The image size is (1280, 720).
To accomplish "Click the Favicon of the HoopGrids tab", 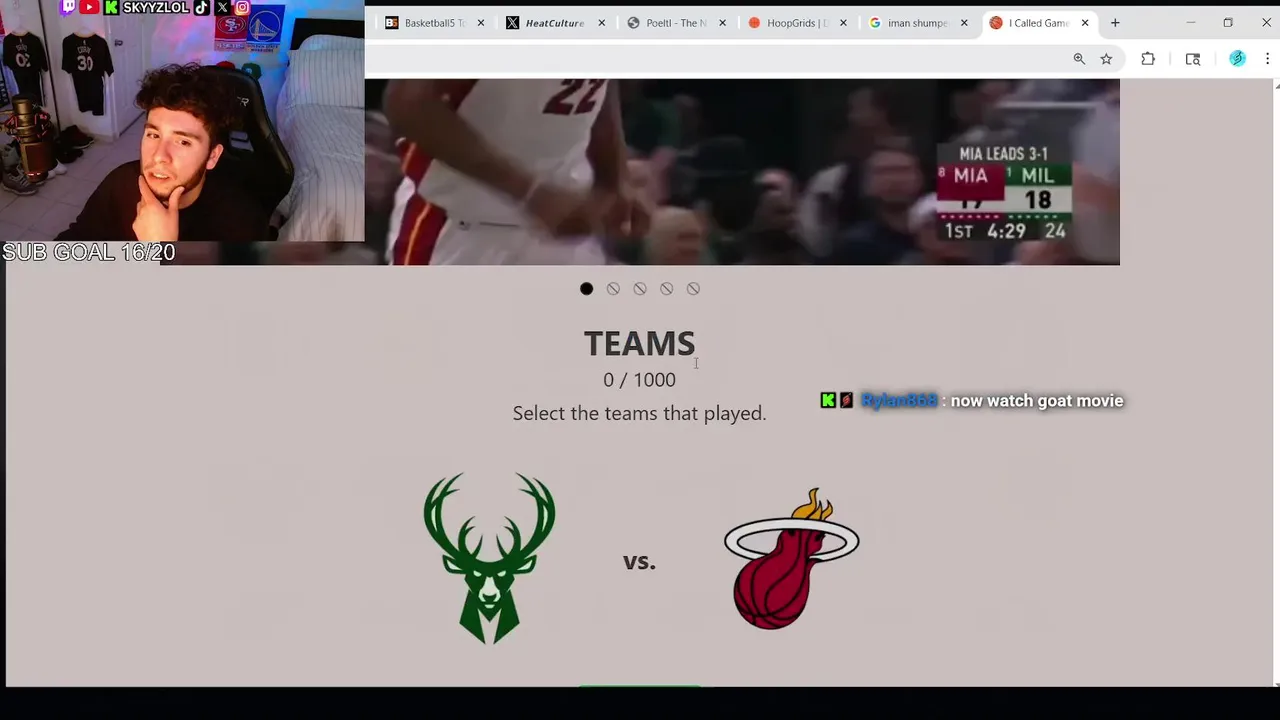I will (x=754, y=23).
